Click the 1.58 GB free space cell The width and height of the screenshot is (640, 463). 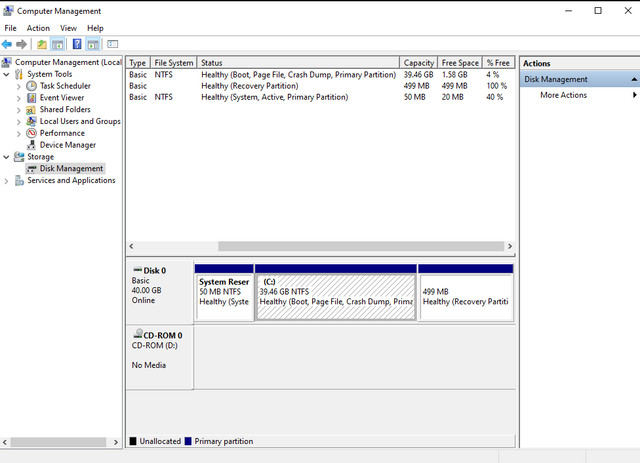pyautogui.click(x=454, y=75)
